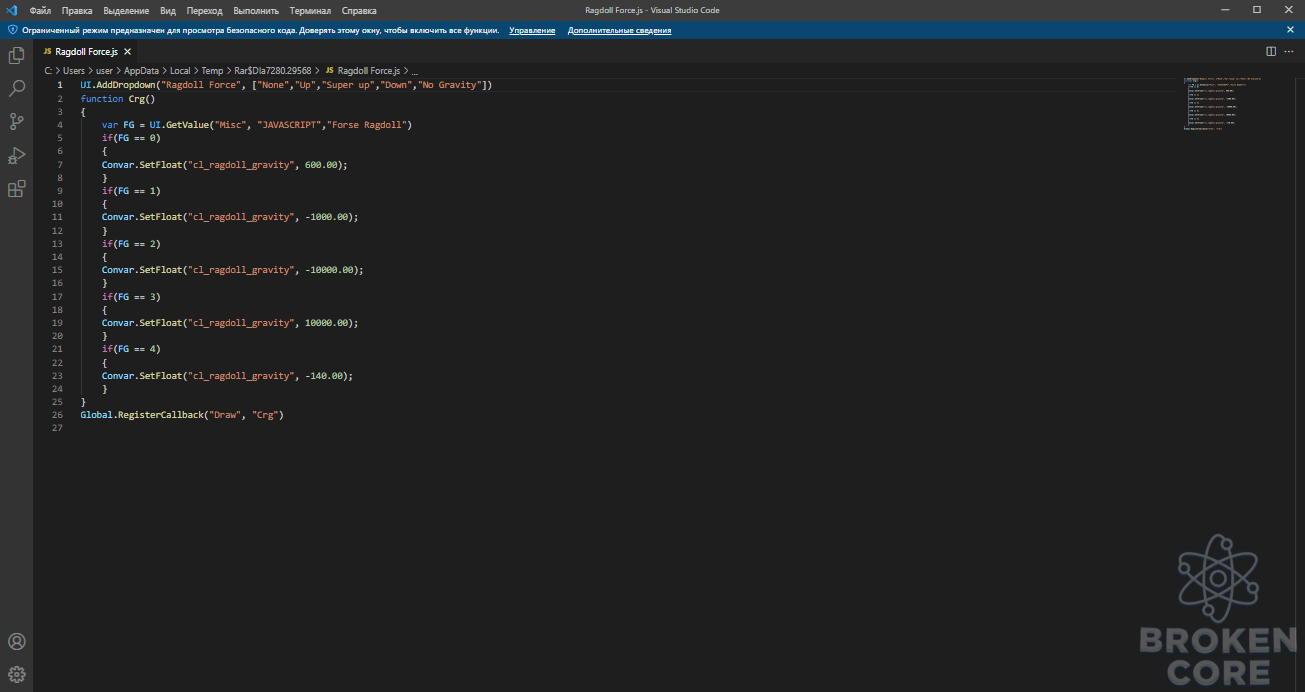The width and height of the screenshot is (1305, 692).
Task: Open the Переход menu
Action: click(204, 10)
